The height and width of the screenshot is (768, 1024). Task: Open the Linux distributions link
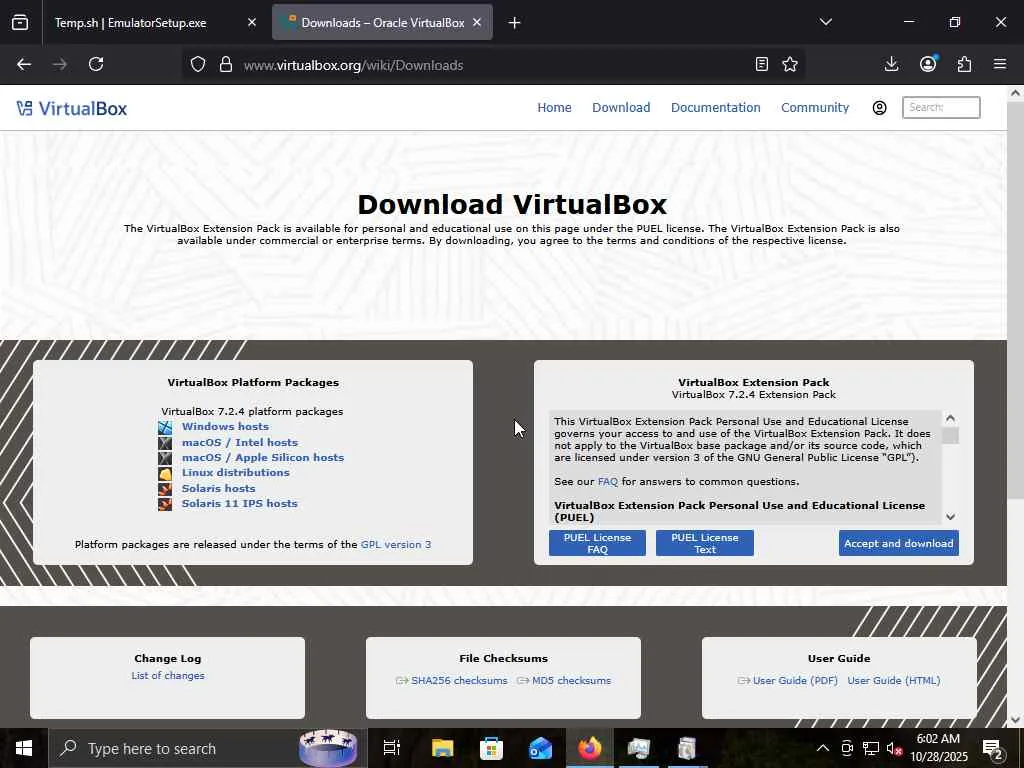coord(236,473)
